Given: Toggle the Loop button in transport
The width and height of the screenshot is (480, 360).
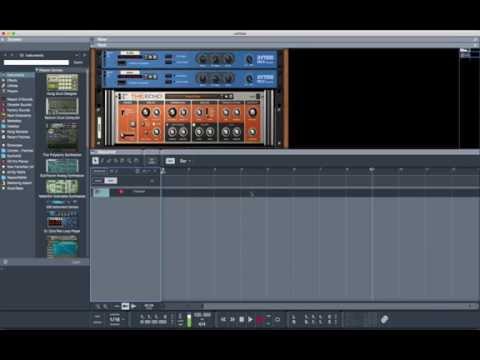Looking at the screenshot, I should point(277,320).
